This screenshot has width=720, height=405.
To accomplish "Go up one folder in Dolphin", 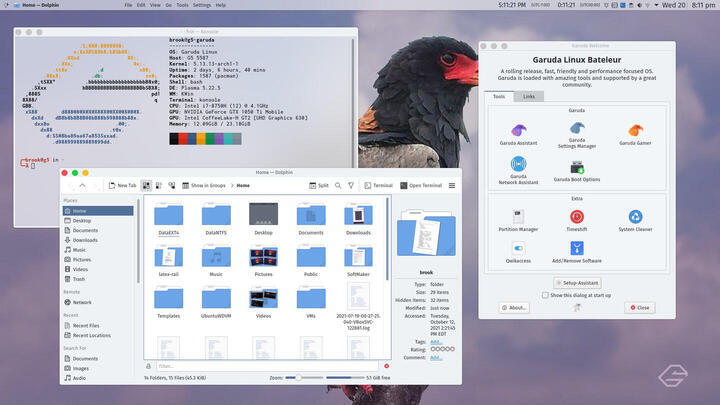I will click(x=83, y=186).
